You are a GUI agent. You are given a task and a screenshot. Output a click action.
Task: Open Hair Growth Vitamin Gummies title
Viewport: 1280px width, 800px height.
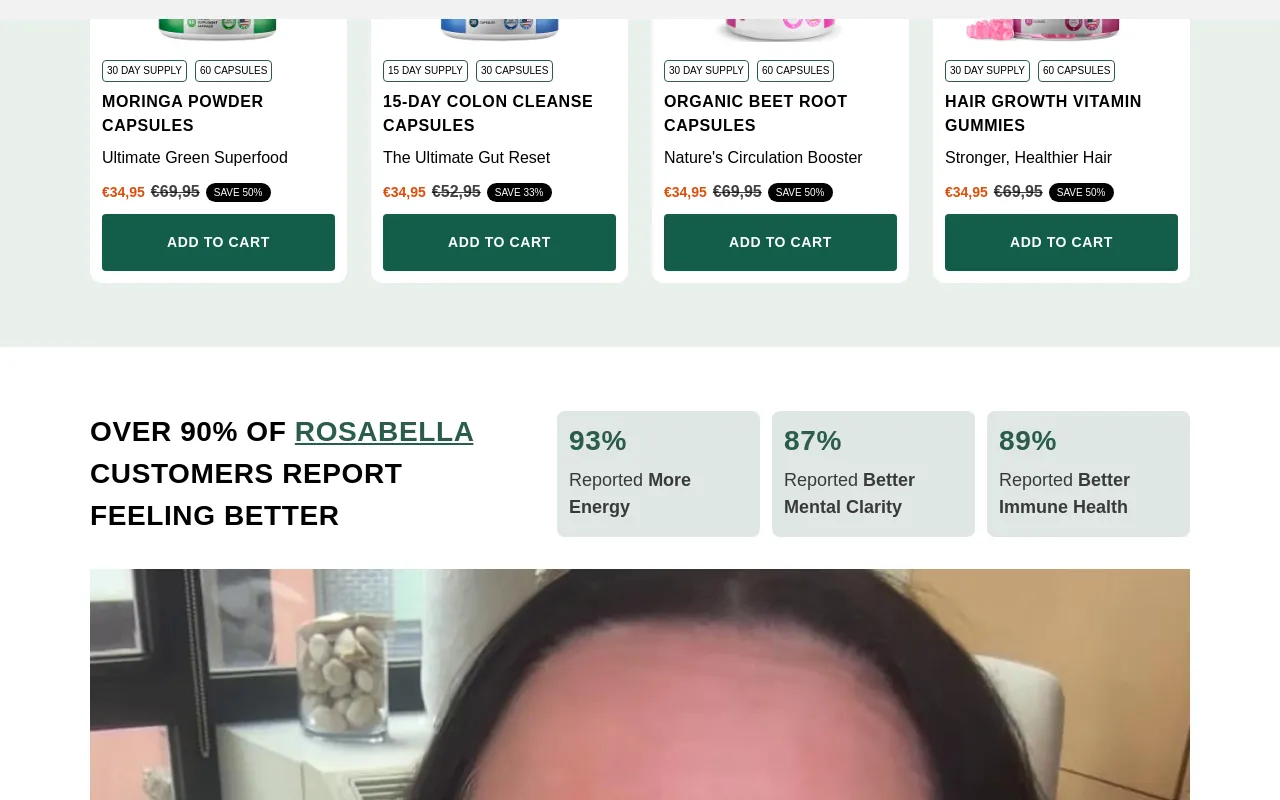click(1043, 114)
